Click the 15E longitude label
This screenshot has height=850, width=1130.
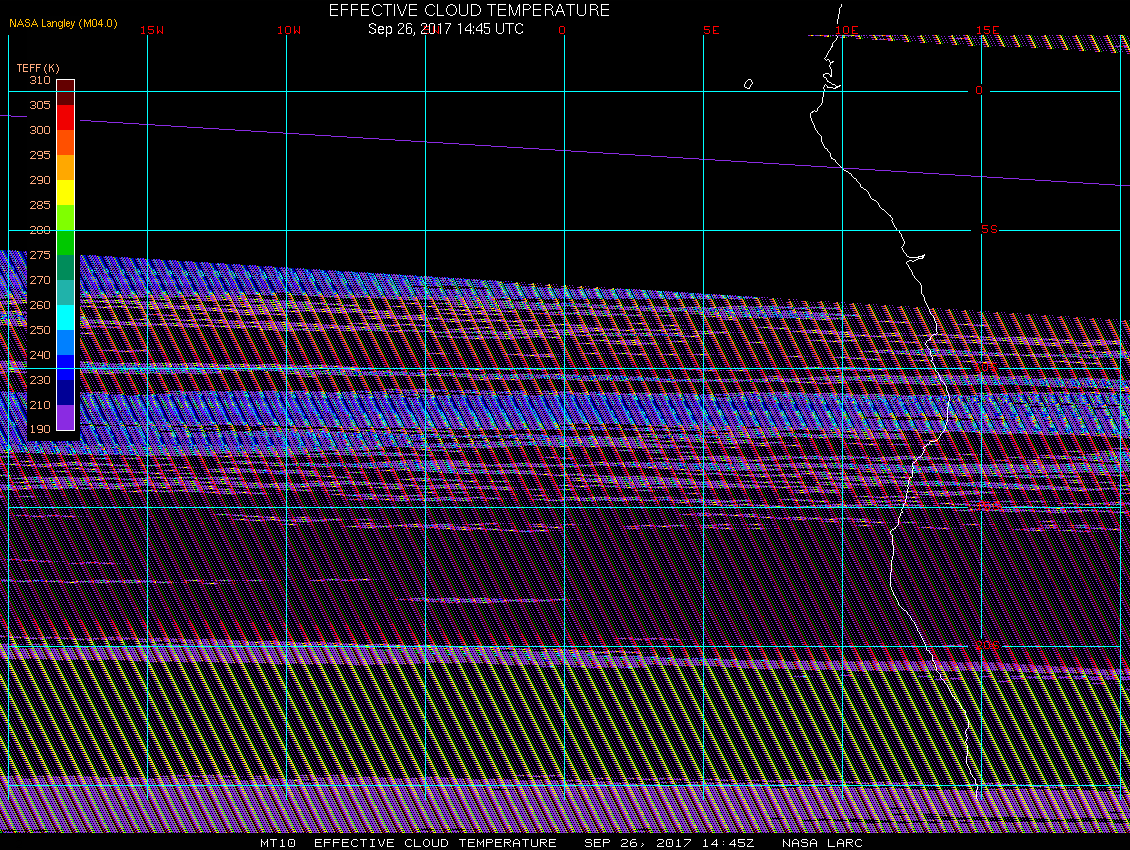click(988, 30)
